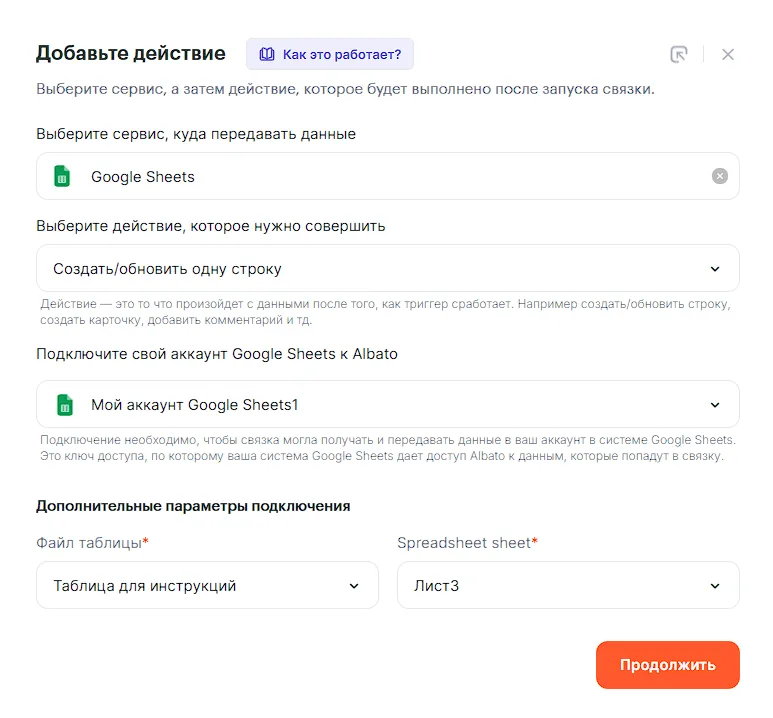The image size is (773, 718).
Task: Click the service field showing Google Sheets
Action: point(387,176)
